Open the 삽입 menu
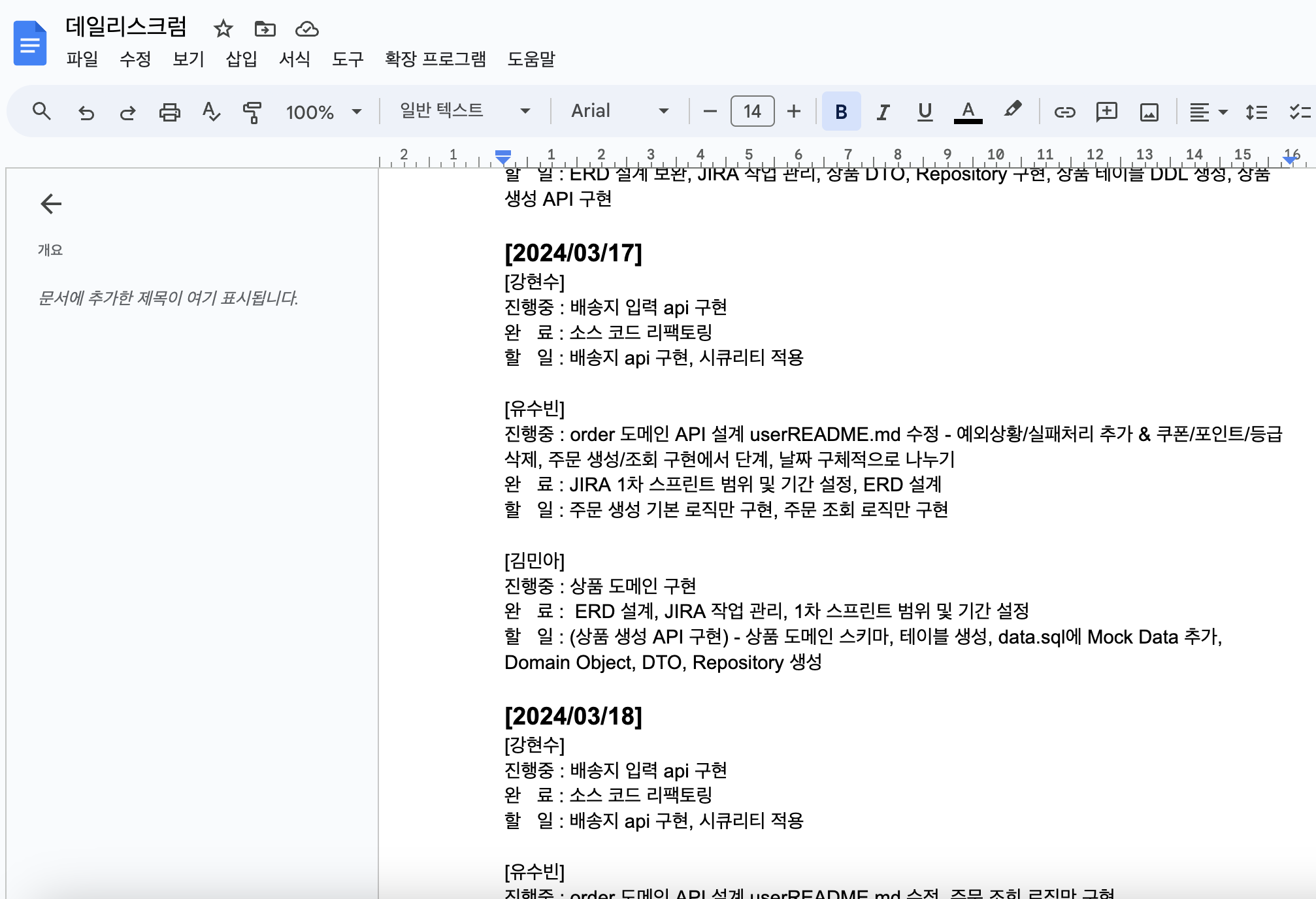1316x899 pixels. 241,59
